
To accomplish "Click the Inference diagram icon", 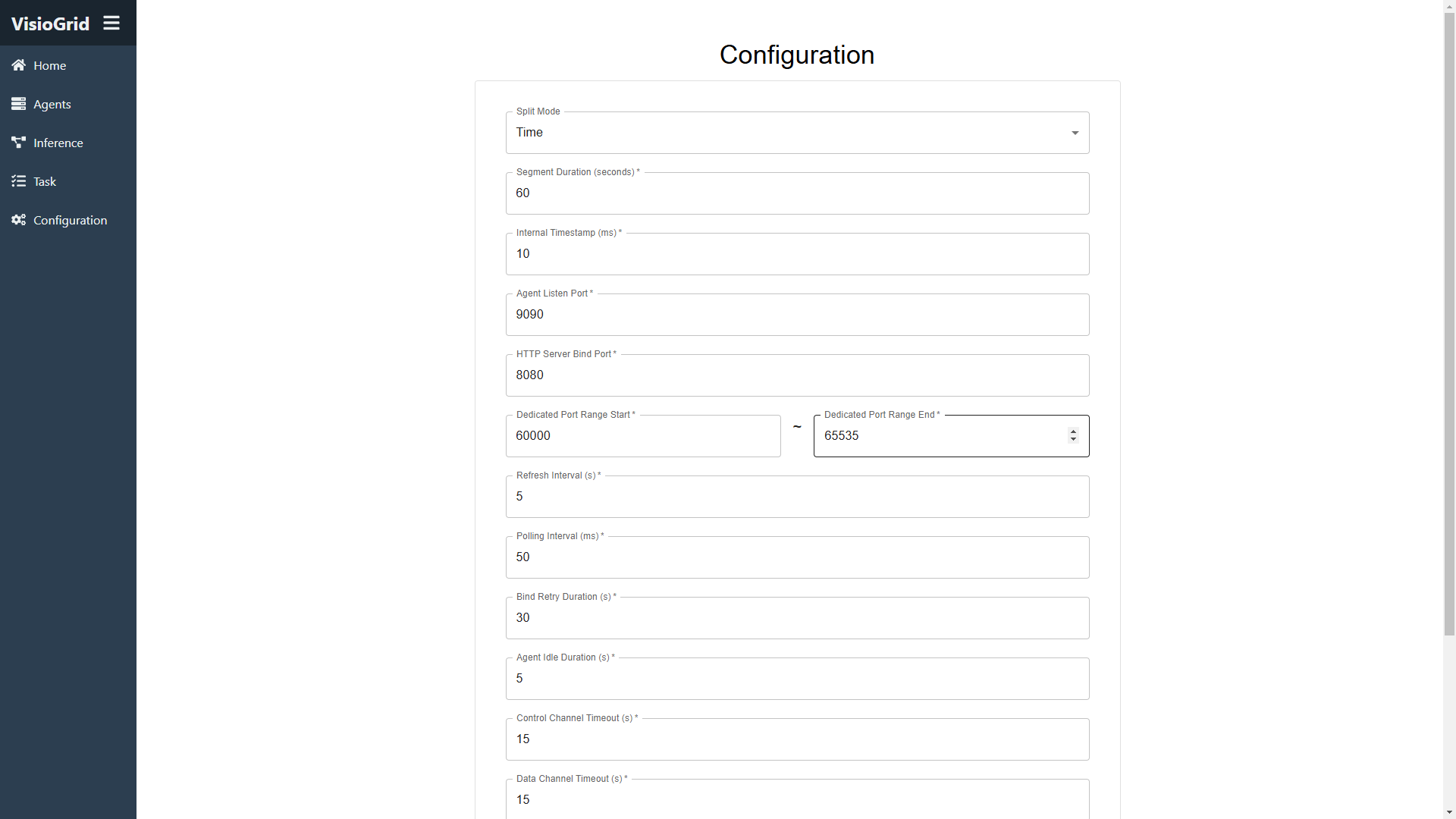I will click(x=18, y=143).
